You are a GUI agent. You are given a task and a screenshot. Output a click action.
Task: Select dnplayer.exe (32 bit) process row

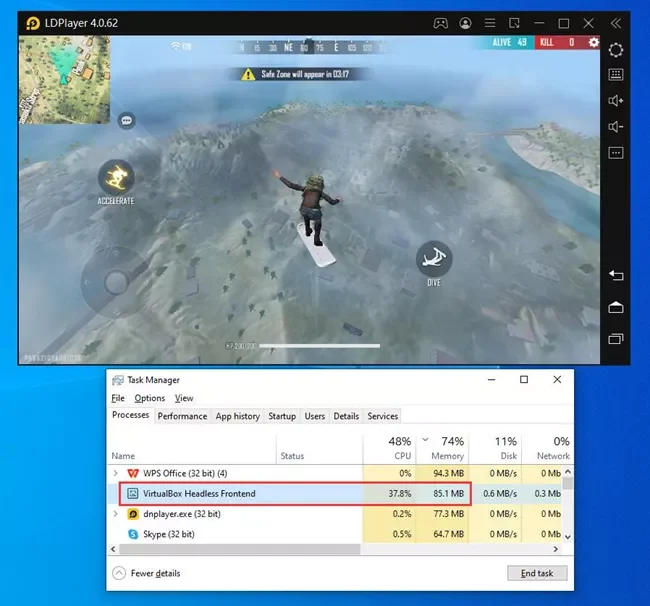[335, 514]
